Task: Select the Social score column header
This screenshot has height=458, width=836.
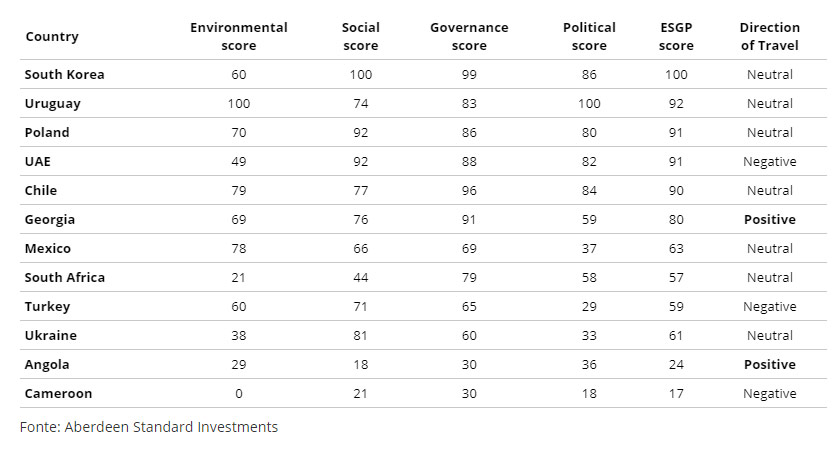Action: [360, 37]
